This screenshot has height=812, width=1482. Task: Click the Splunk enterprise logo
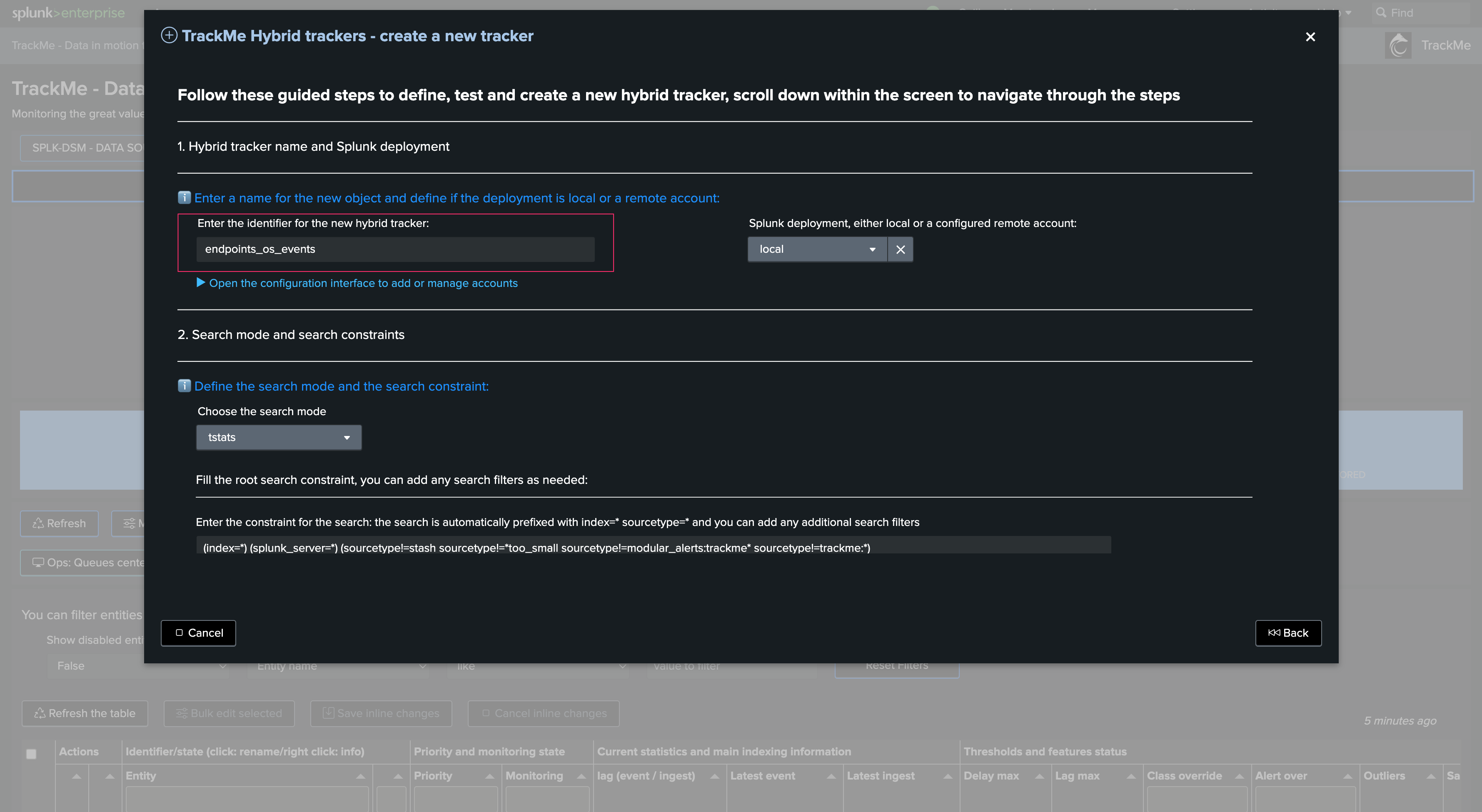(x=68, y=12)
